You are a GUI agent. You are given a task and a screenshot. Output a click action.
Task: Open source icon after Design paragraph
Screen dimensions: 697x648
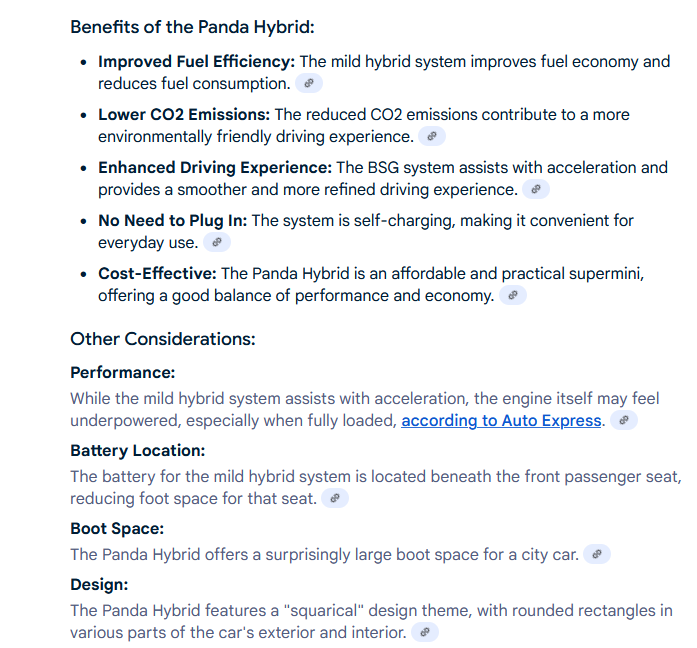click(x=425, y=632)
